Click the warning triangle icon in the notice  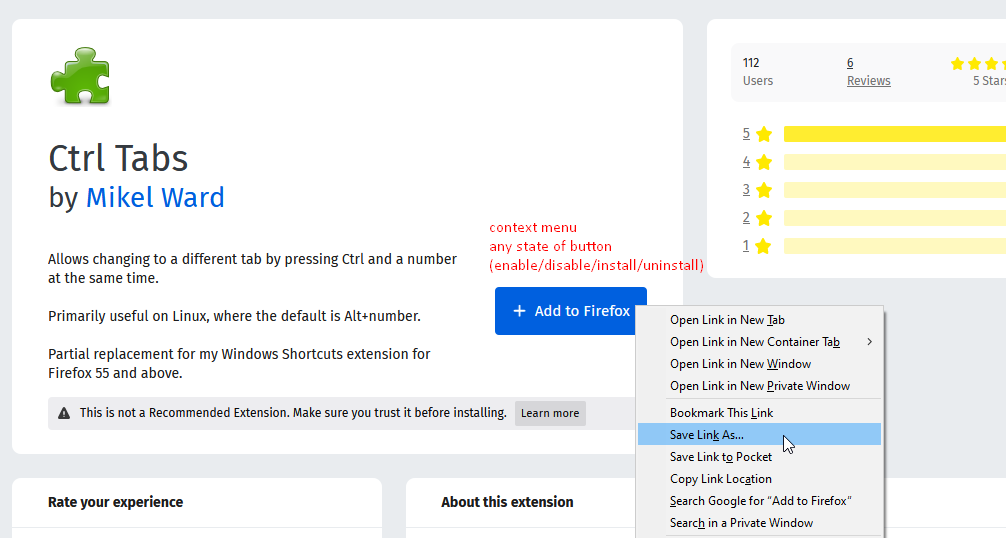[x=64, y=413]
